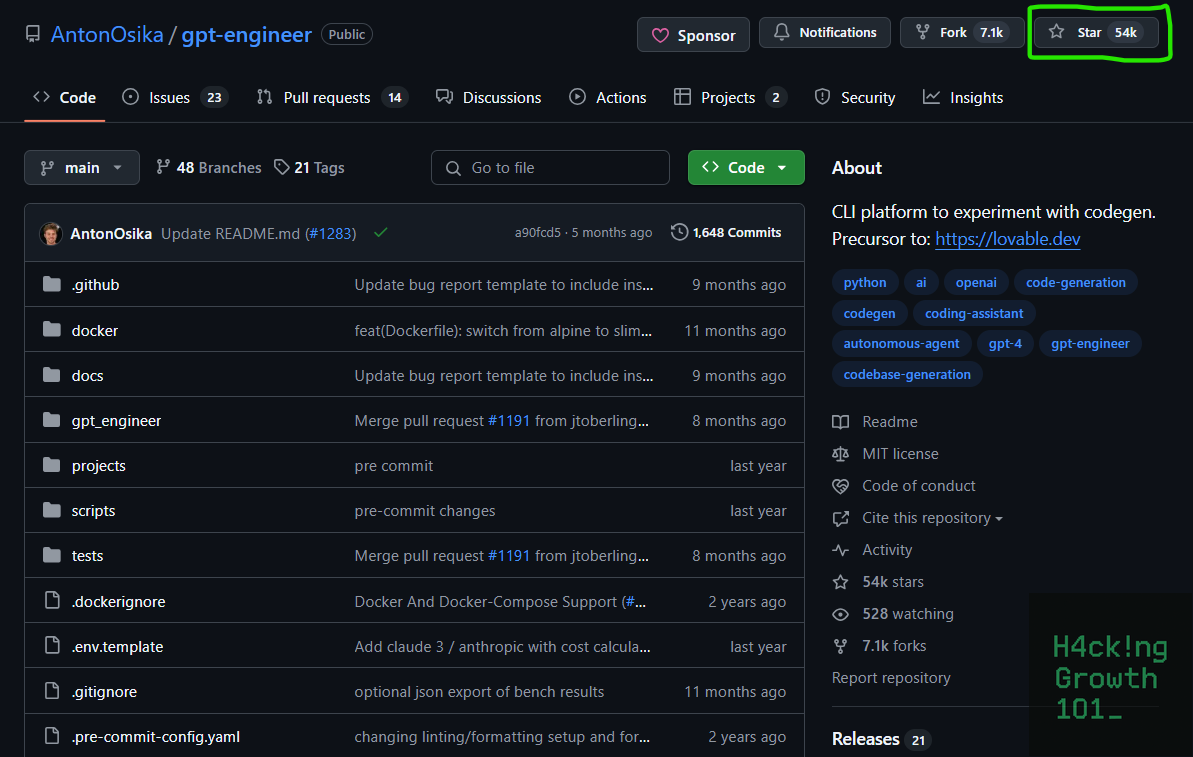
Task: Open the .dockerignore file
Action: click(x=119, y=601)
